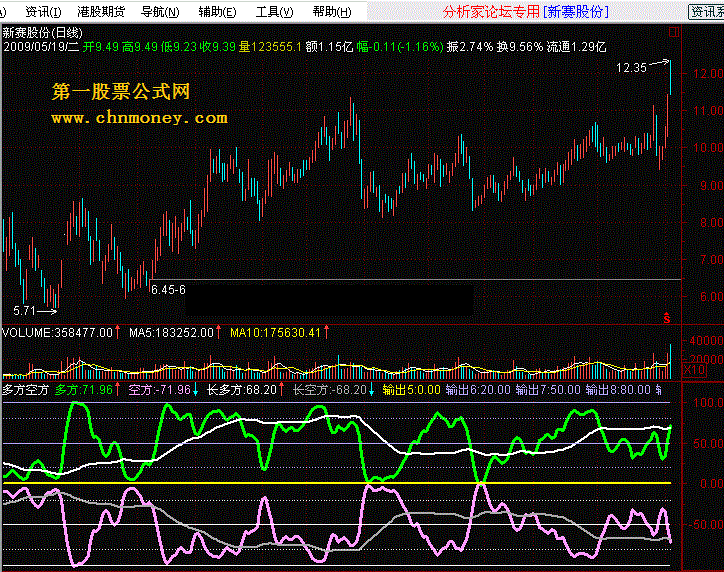
Task: Click the low price 低9.23
Action: (x=179, y=47)
